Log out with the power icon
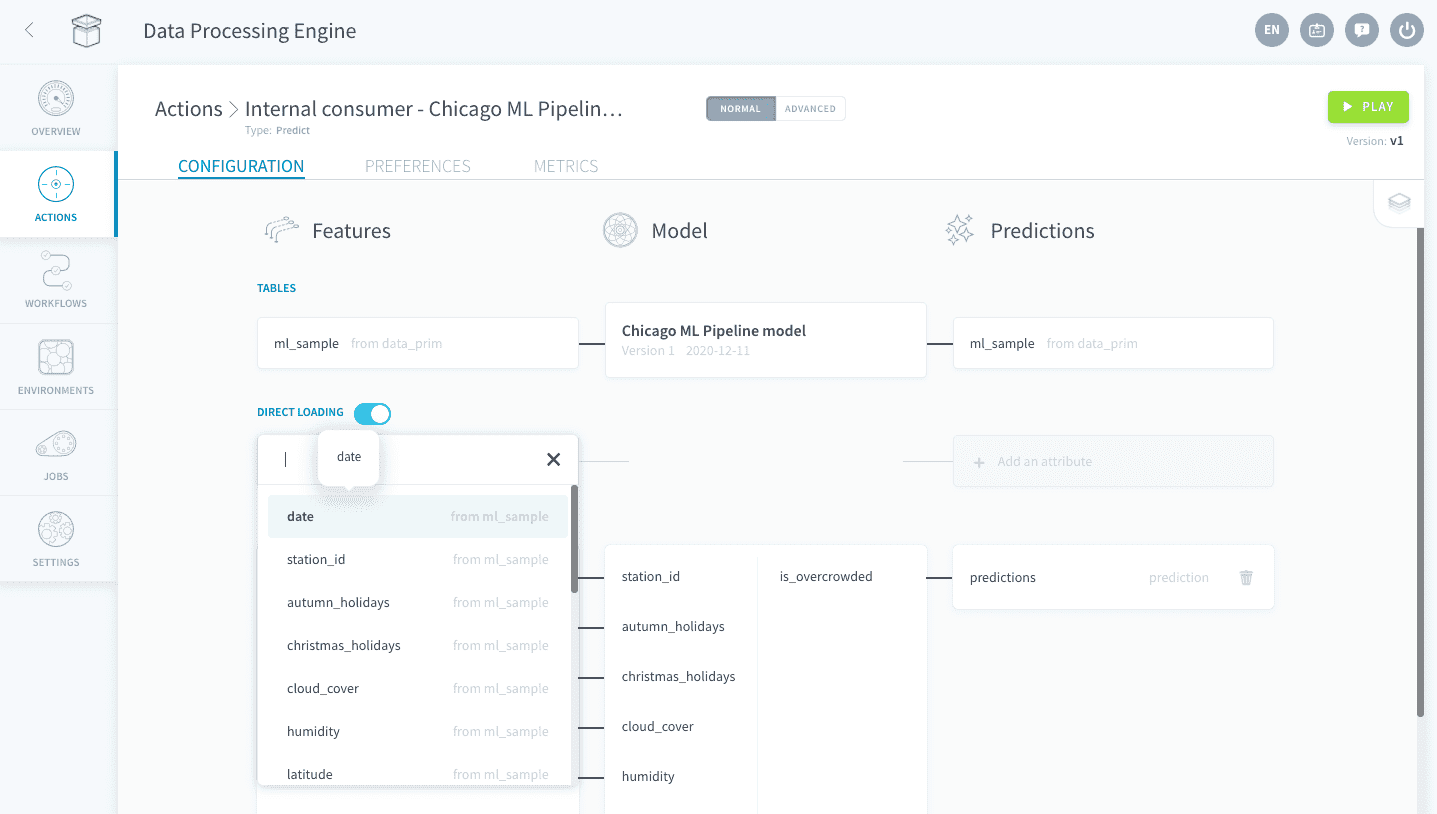This screenshot has width=1437, height=814. coord(1407,30)
